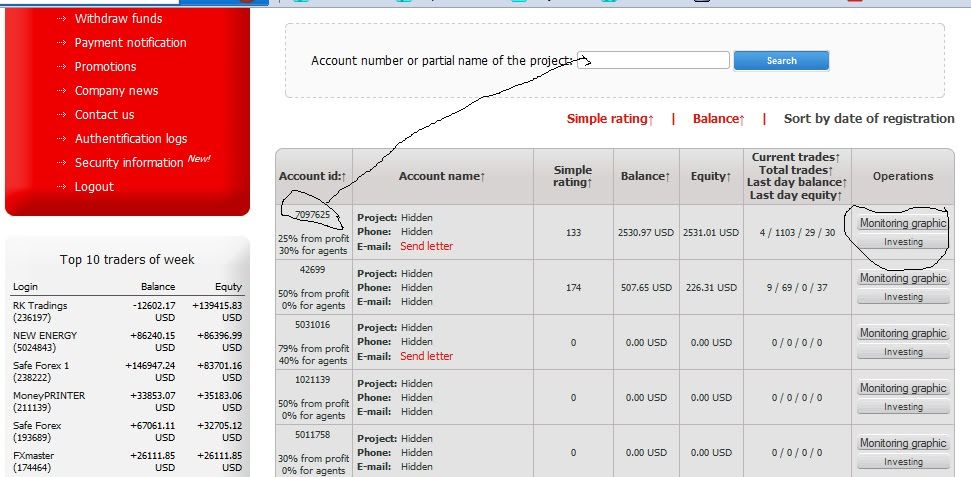Click Send letter for account 7097625
Viewport: 971px width, 477px height.
pyautogui.click(x=426, y=246)
